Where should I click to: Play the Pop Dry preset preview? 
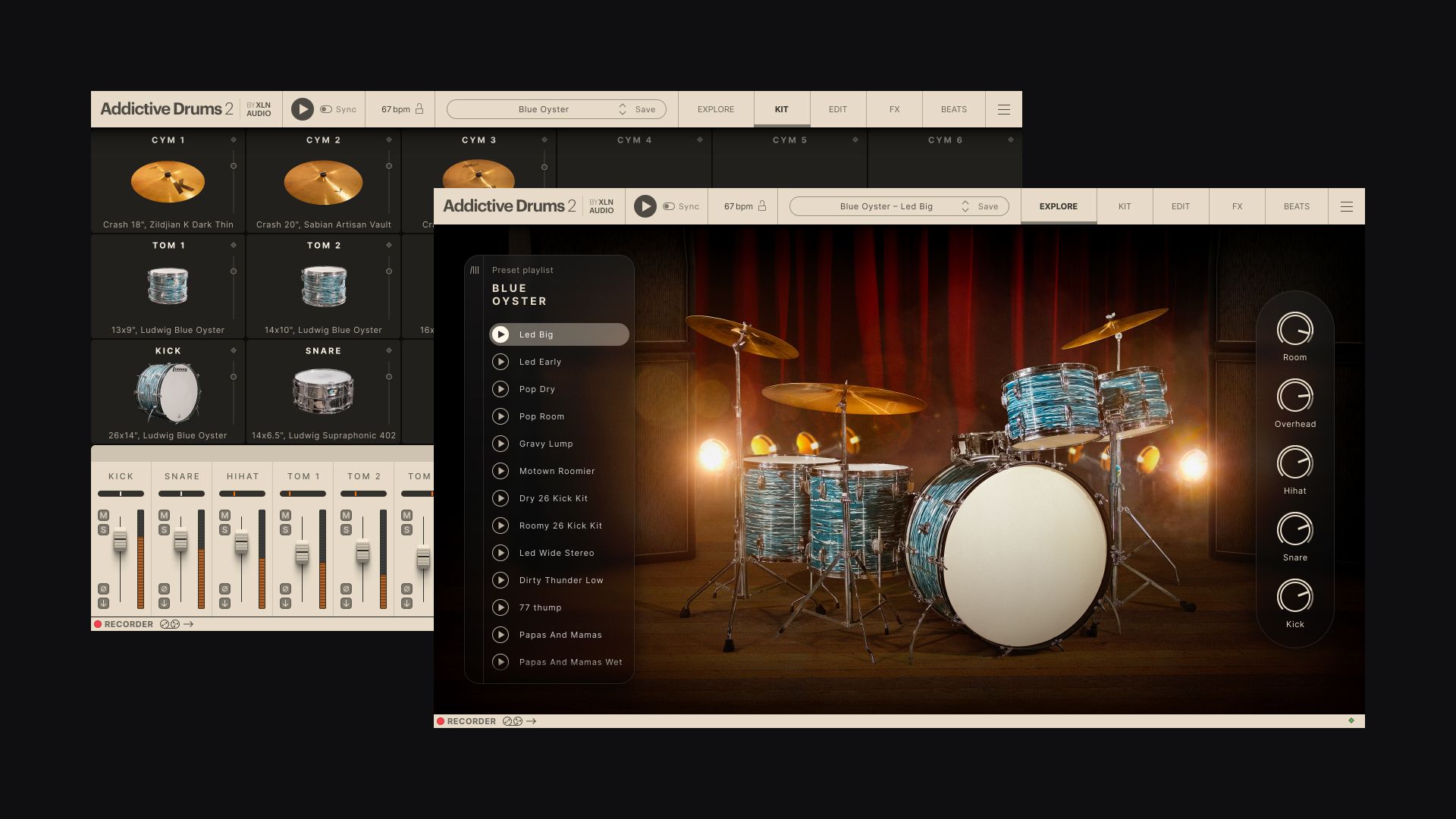(x=500, y=389)
